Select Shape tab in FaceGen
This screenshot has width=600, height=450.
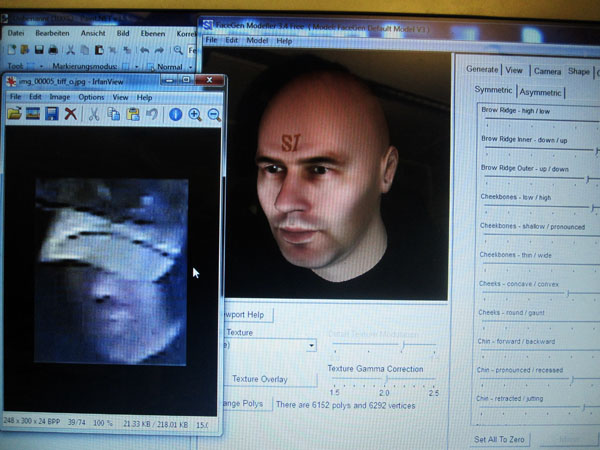(579, 72)
